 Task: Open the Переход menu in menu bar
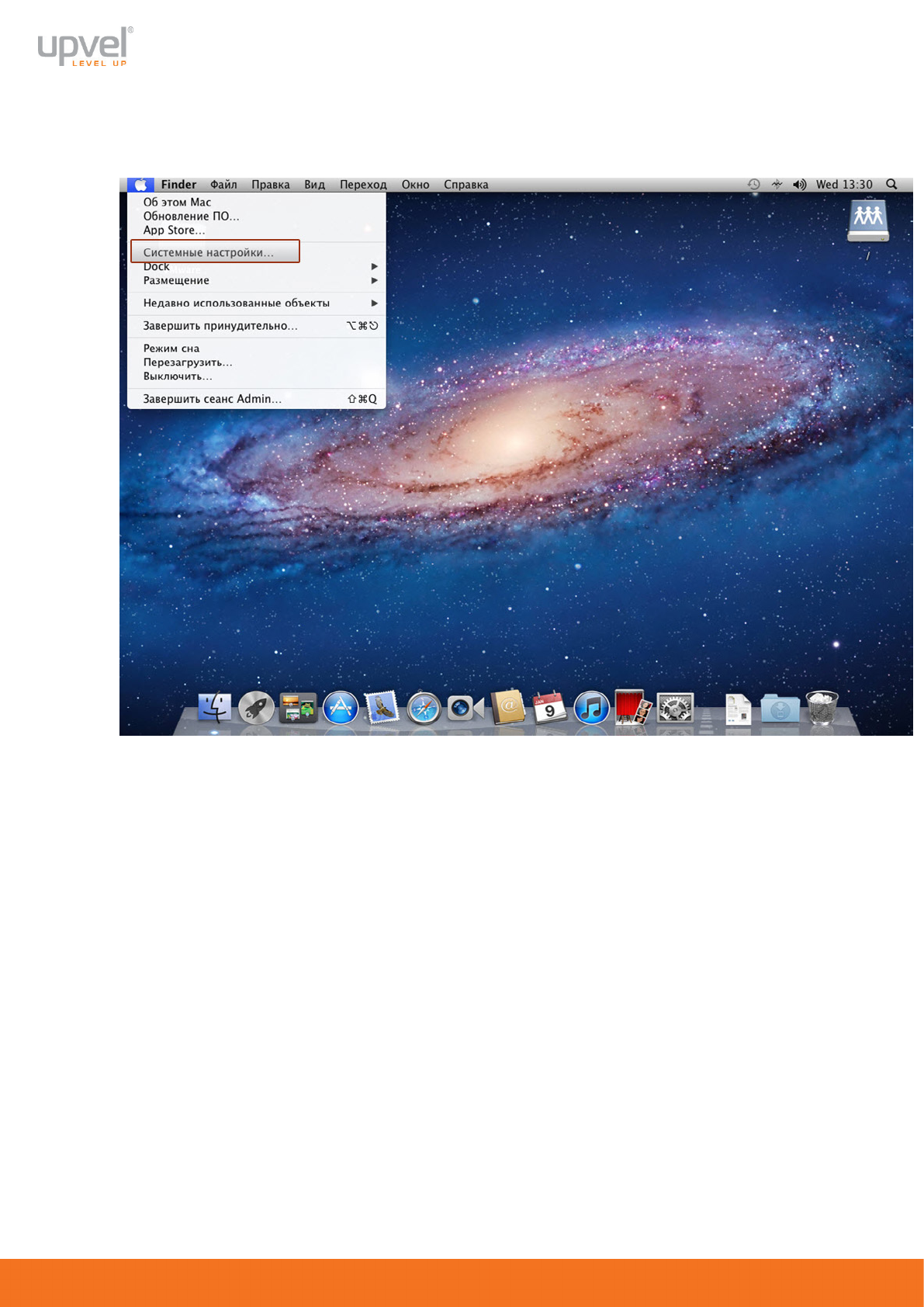(362, 185)
